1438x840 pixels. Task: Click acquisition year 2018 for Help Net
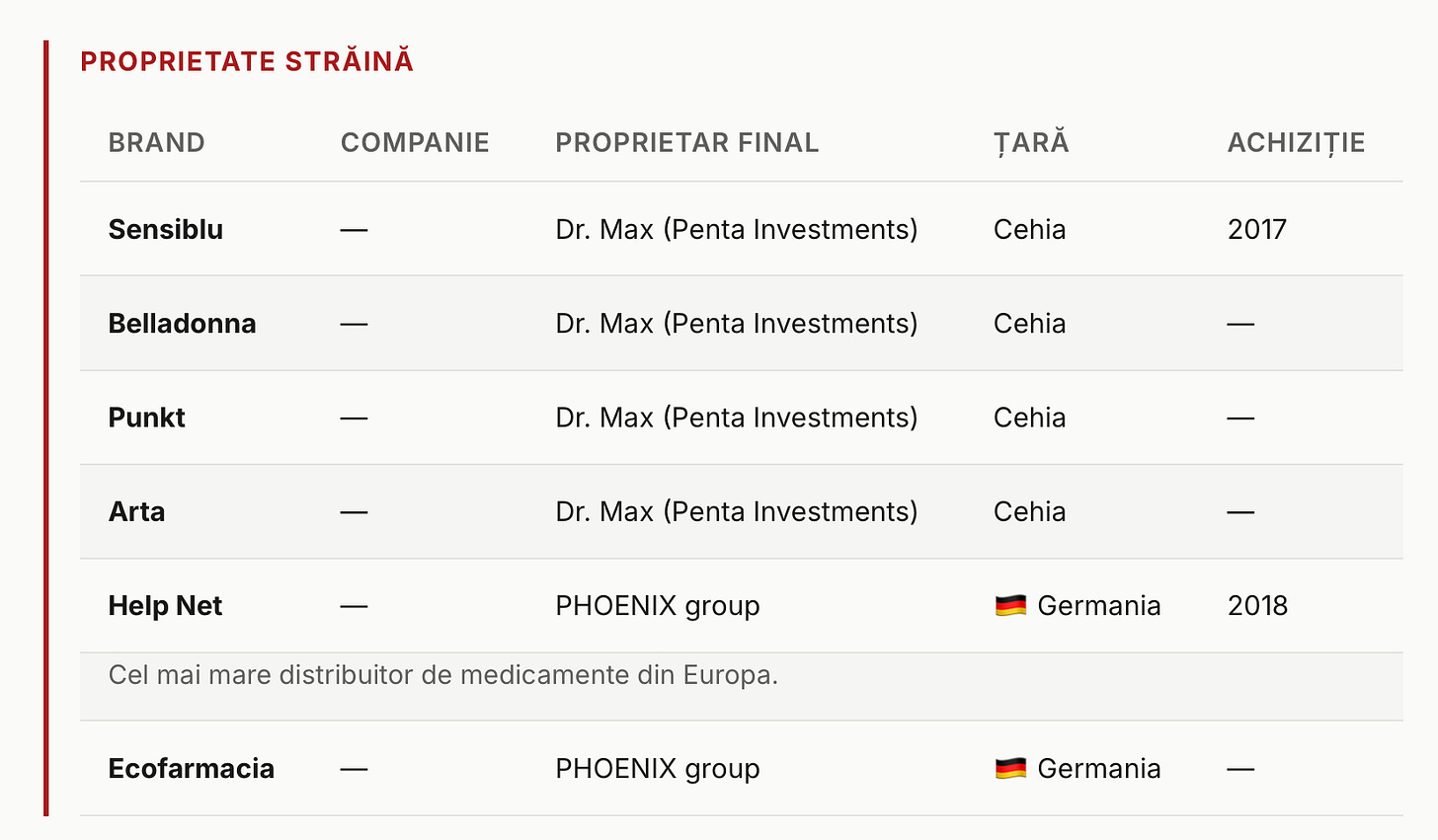(1257, 605)
